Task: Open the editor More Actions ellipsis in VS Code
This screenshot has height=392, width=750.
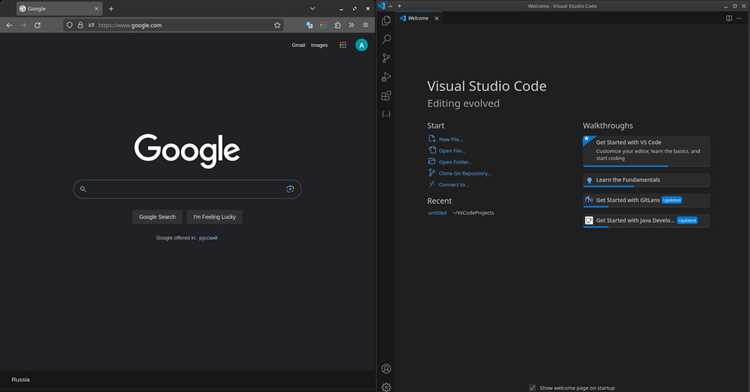Action: [739, 18]
